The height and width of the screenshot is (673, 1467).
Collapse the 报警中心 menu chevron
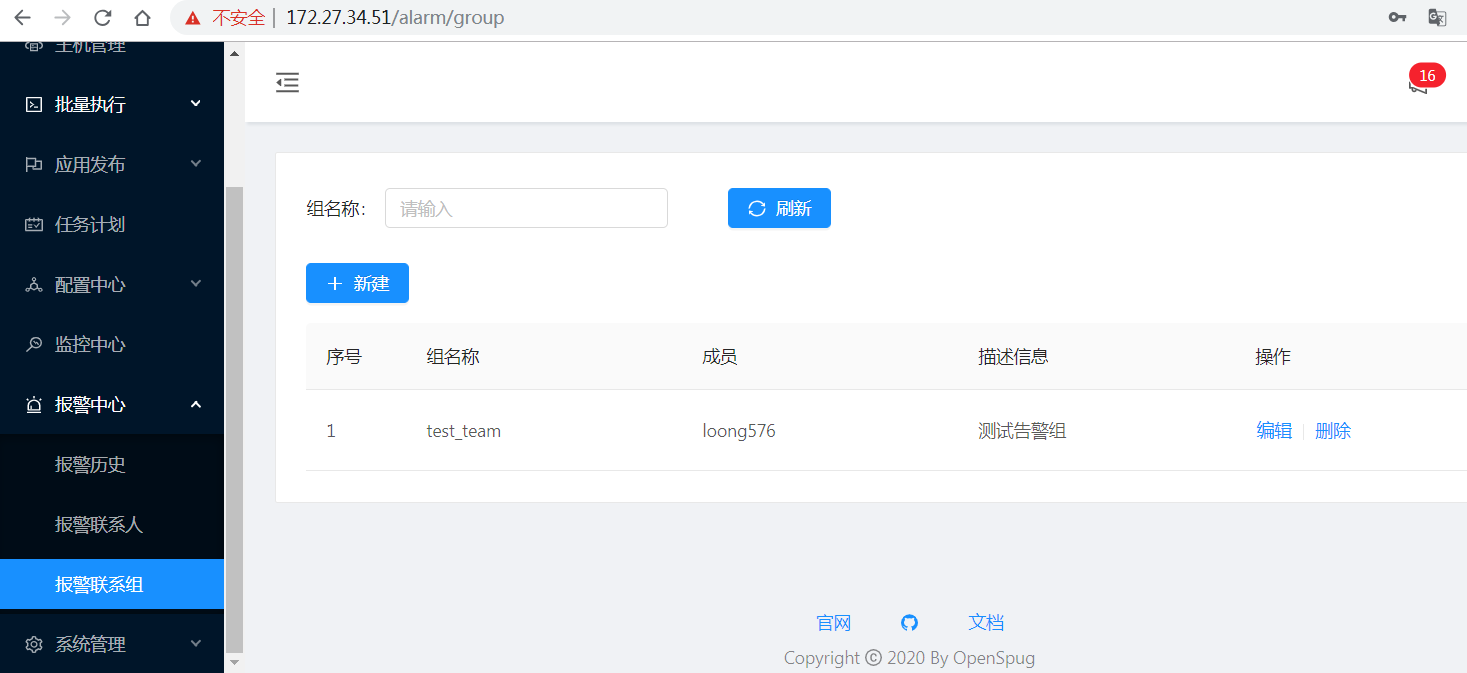(196, 403)
